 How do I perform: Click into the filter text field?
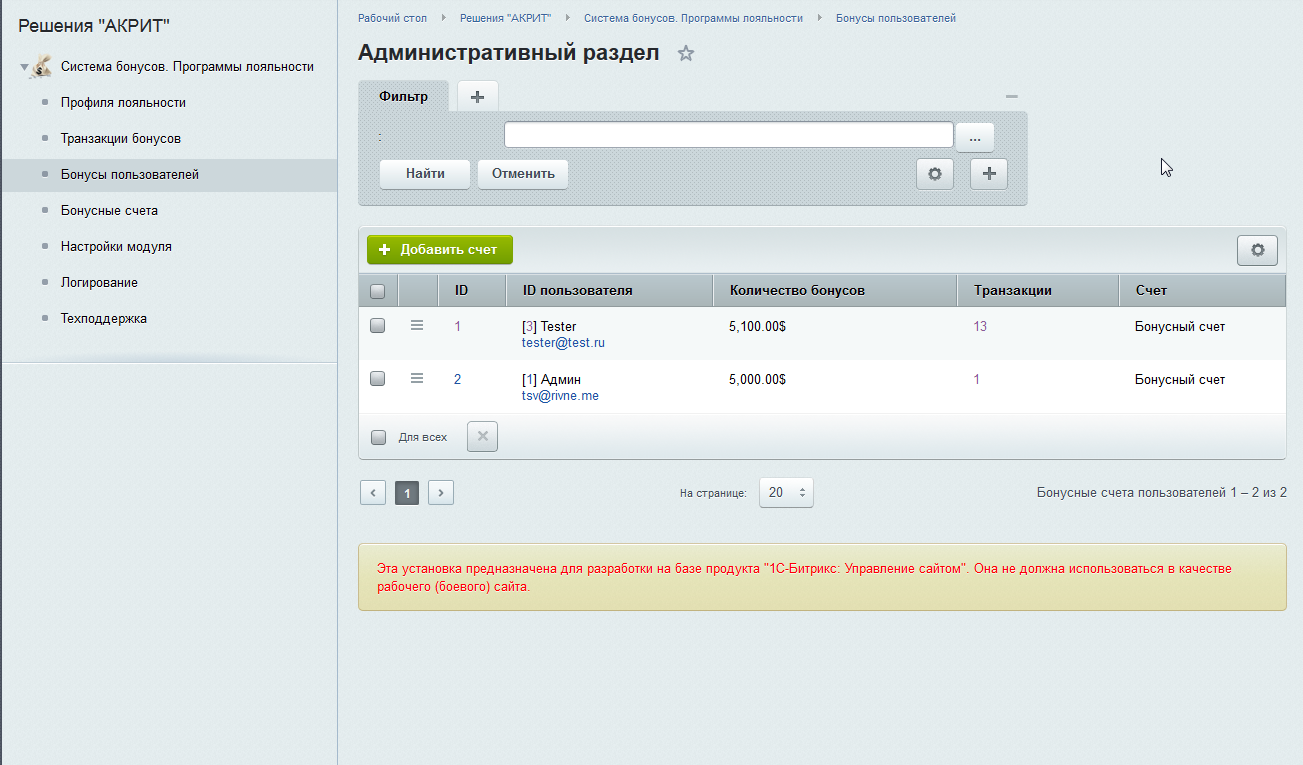[x=728, y=135]
